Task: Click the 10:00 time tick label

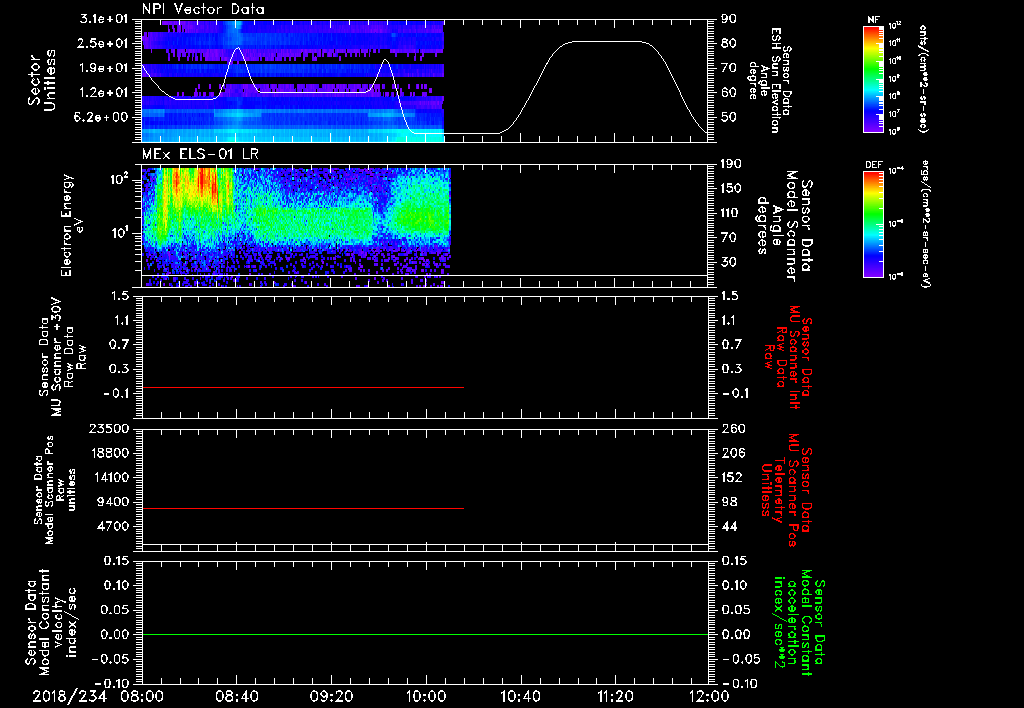Action: click(x=426, y=696)
